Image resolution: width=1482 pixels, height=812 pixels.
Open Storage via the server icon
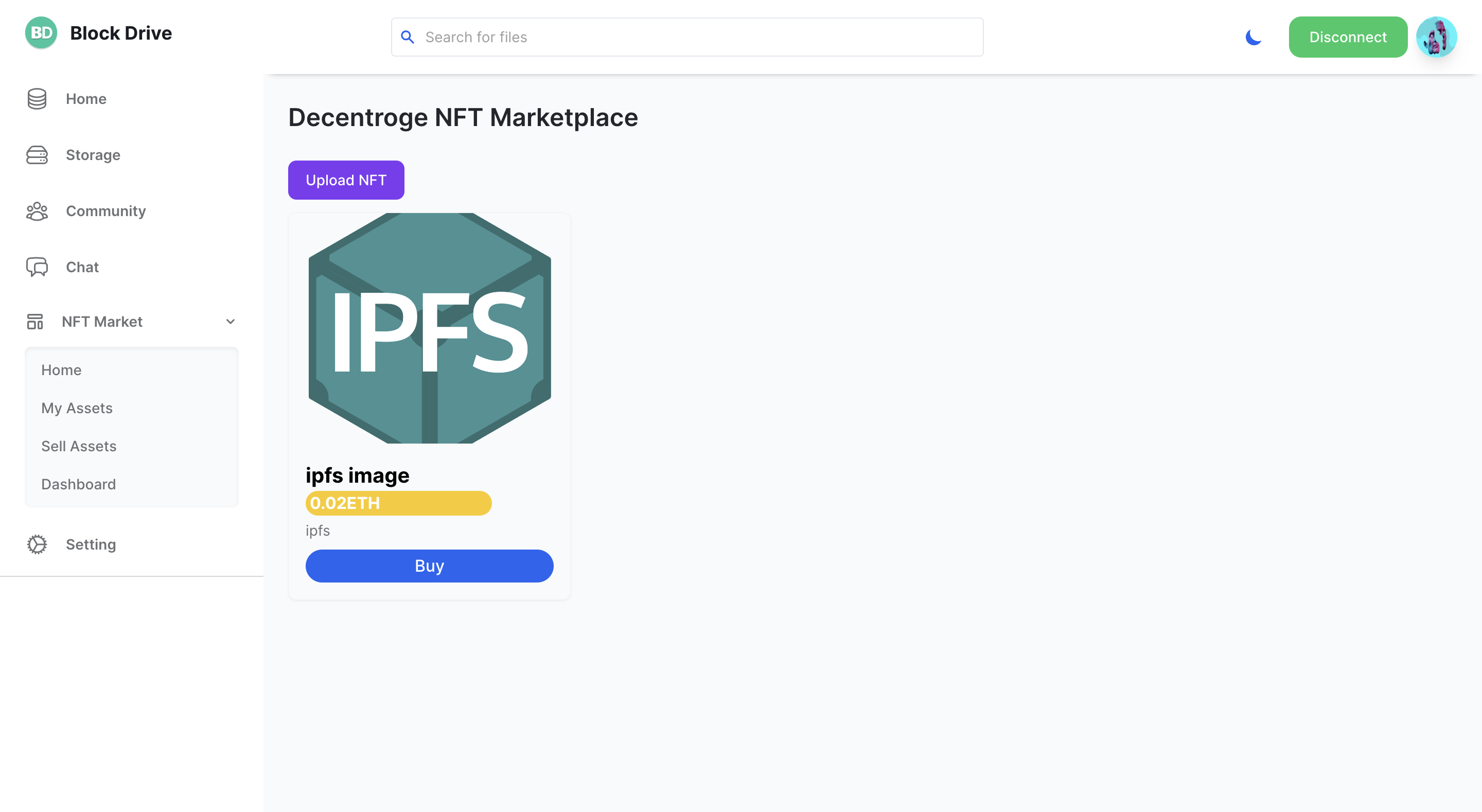(36, 155)
